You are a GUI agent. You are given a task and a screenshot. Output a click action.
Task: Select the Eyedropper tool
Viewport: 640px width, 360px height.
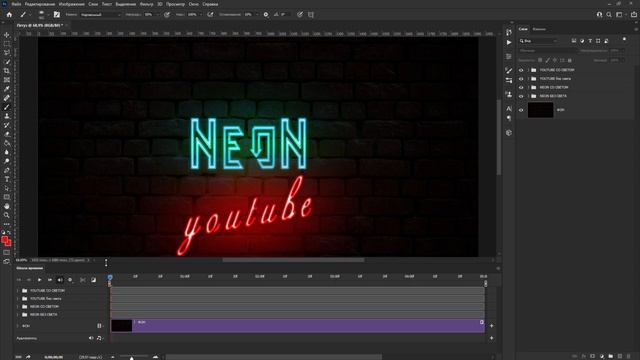(7, 89)
